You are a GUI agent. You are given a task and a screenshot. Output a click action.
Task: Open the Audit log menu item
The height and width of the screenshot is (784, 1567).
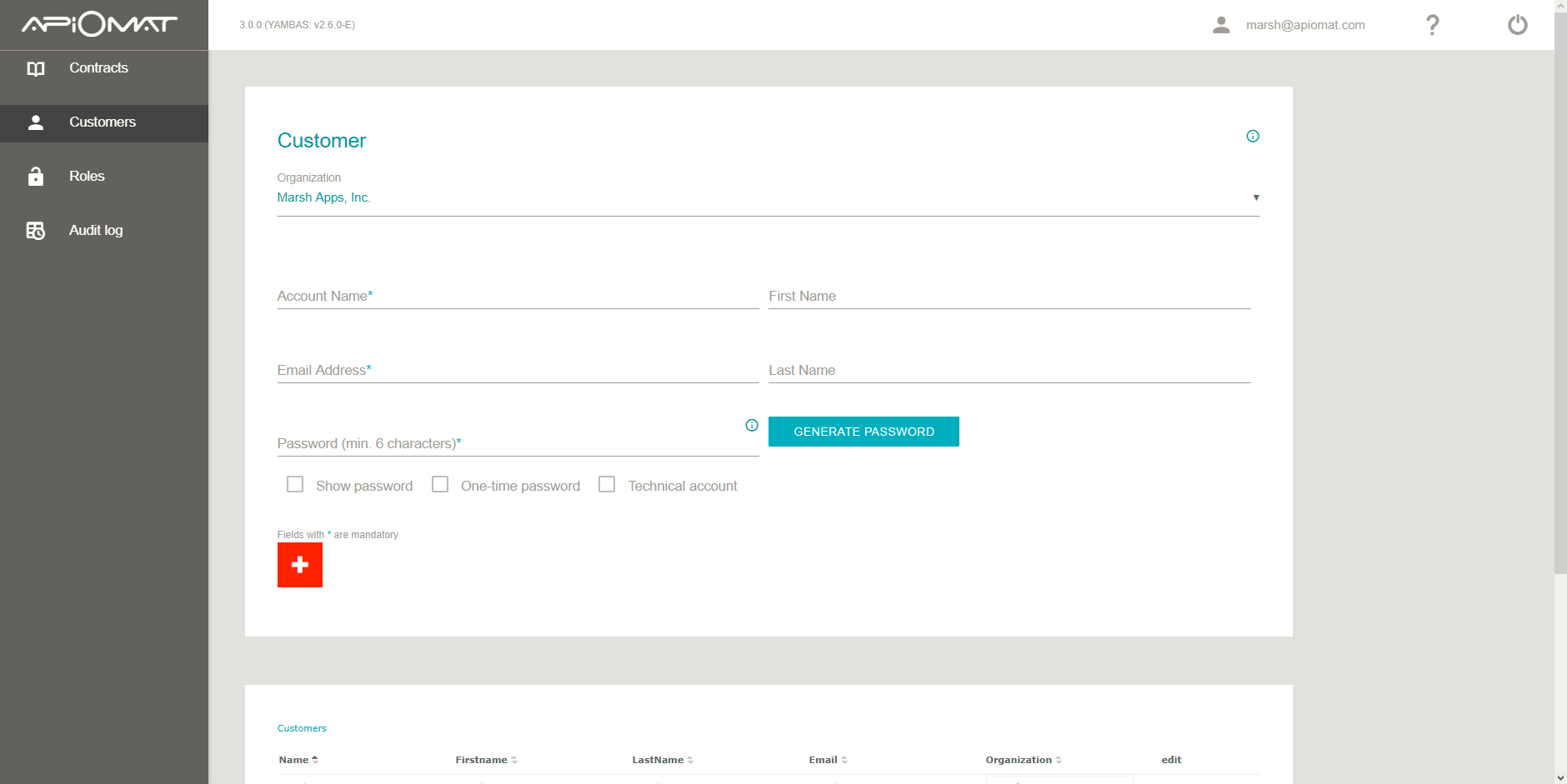[104, 231]
